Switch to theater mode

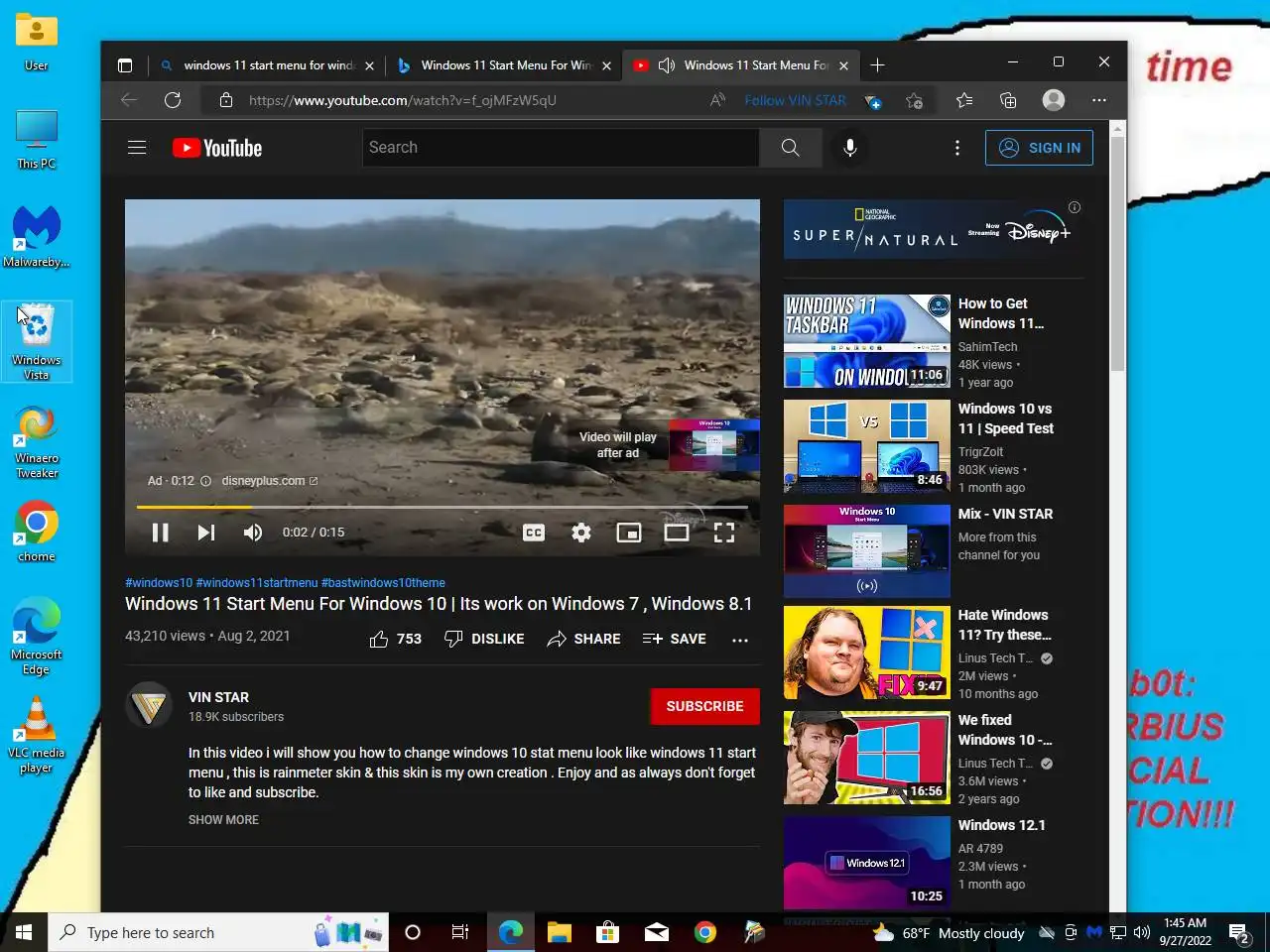click(677, 533)
